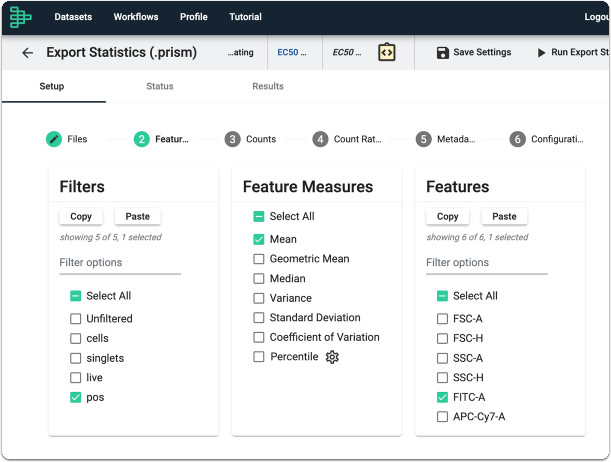Image resolution: width=611 pixels, height=462 pixels.
Task: Click Paste button in Filters panel
Action: [x=138, y=217]
